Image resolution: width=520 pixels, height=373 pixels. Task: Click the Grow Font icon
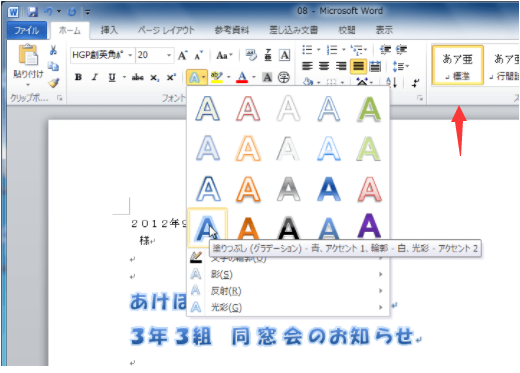(x=182, y=55)
